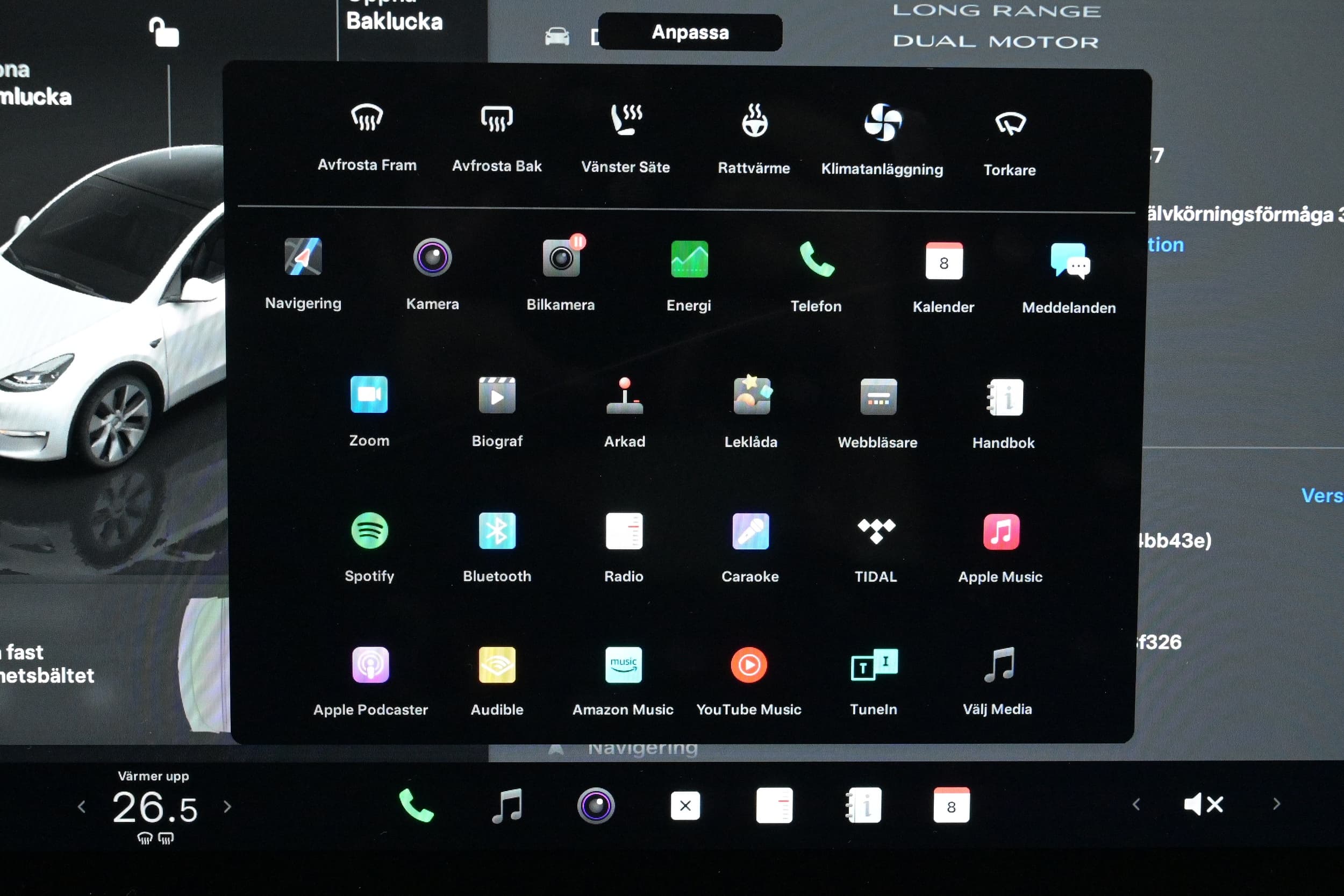Launch the Arkad games app

(x=624, y=396)
